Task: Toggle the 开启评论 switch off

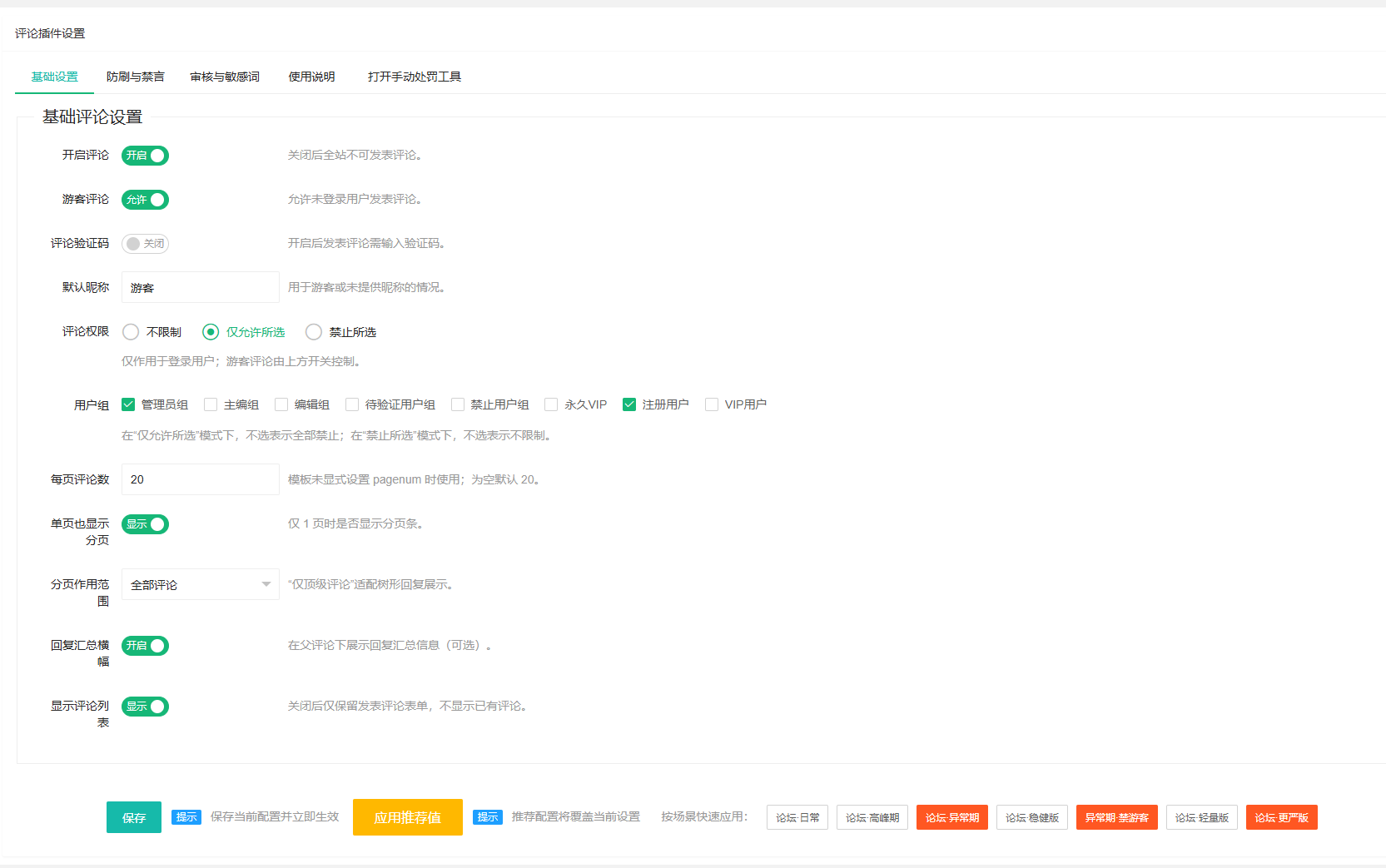Action: click(x=145, y=156)
